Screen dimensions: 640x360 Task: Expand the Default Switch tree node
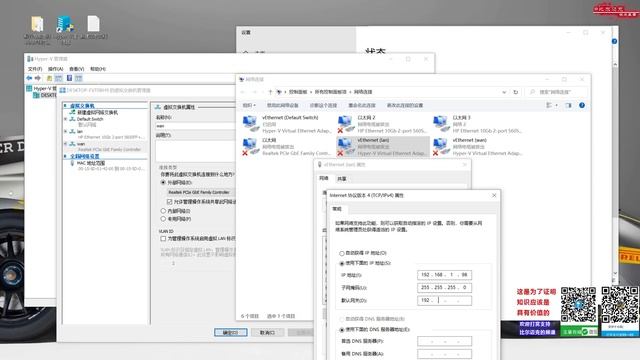[x=66, y=119]
